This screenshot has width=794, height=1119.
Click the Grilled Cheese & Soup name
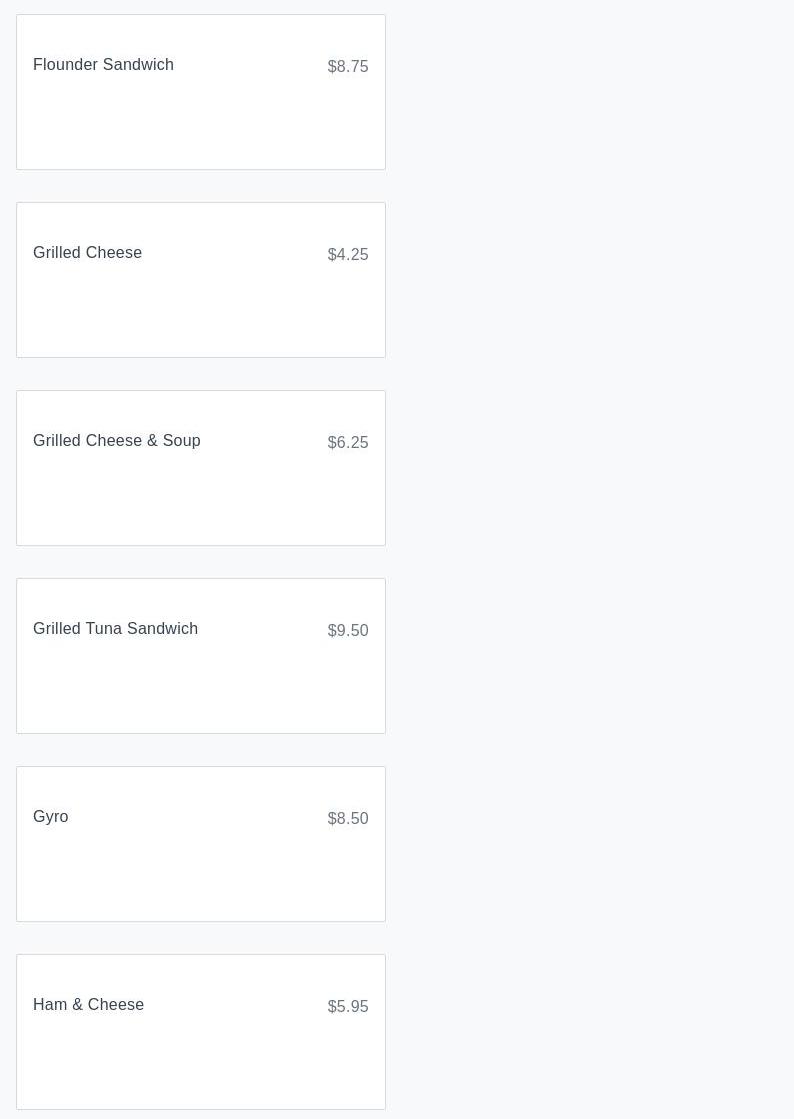[116, 441]
